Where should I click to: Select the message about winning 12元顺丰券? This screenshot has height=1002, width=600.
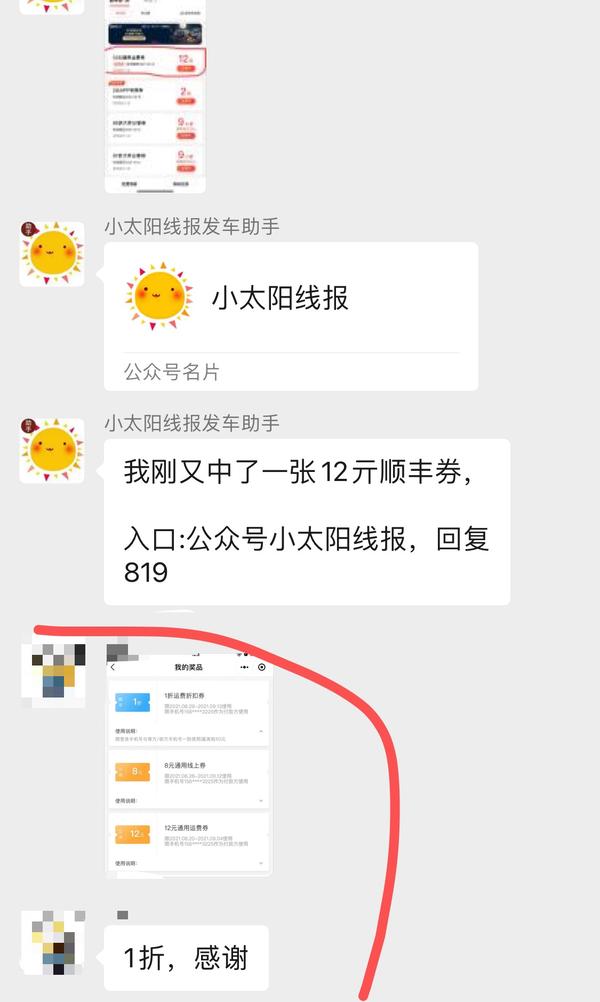[307, 522]
